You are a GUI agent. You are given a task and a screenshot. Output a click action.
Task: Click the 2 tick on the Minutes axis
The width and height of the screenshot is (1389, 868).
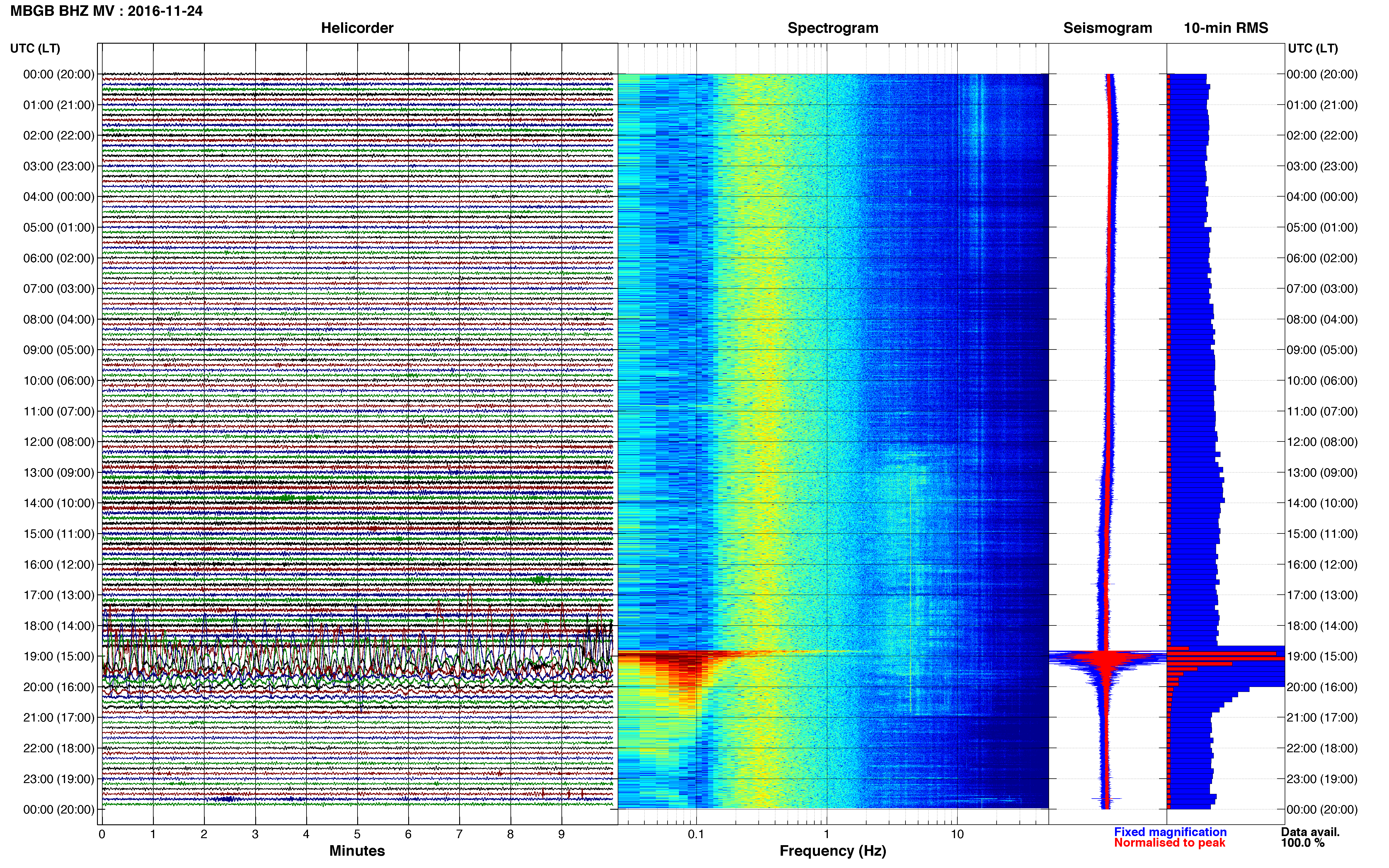[204, 834]
